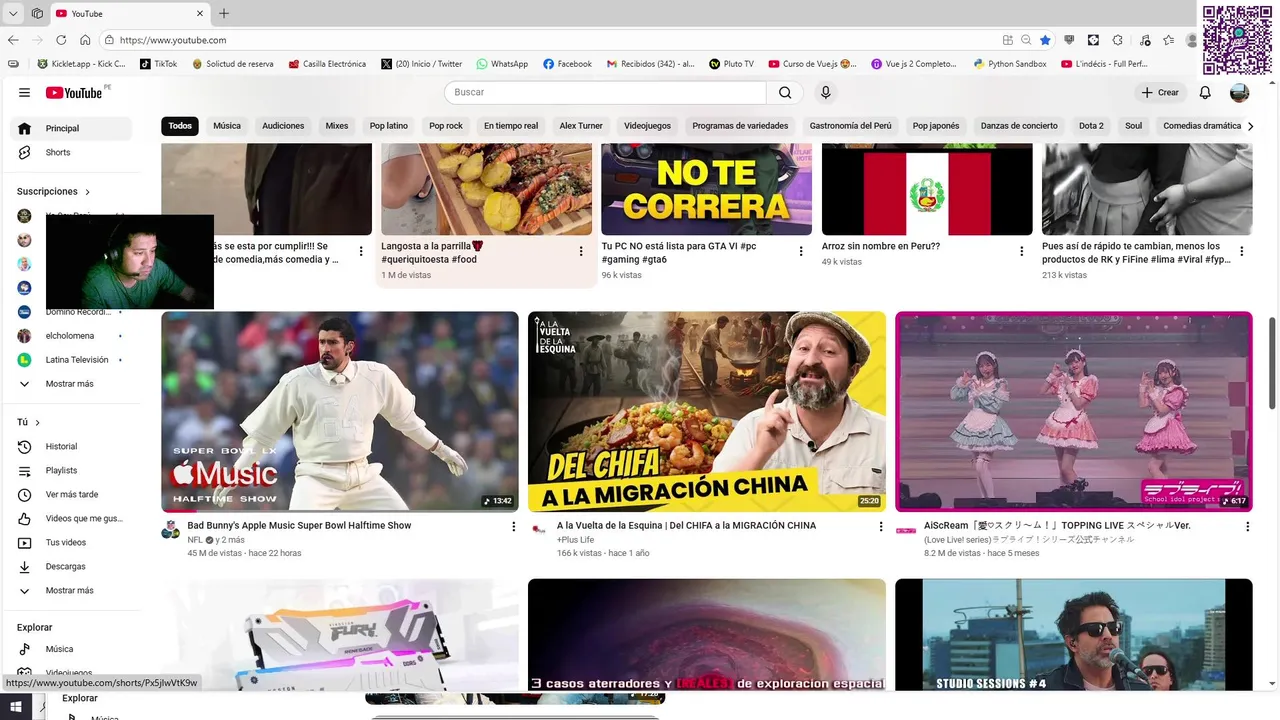Open +Plus Life channel name link

pyautogui.click(x=575, y=540)
